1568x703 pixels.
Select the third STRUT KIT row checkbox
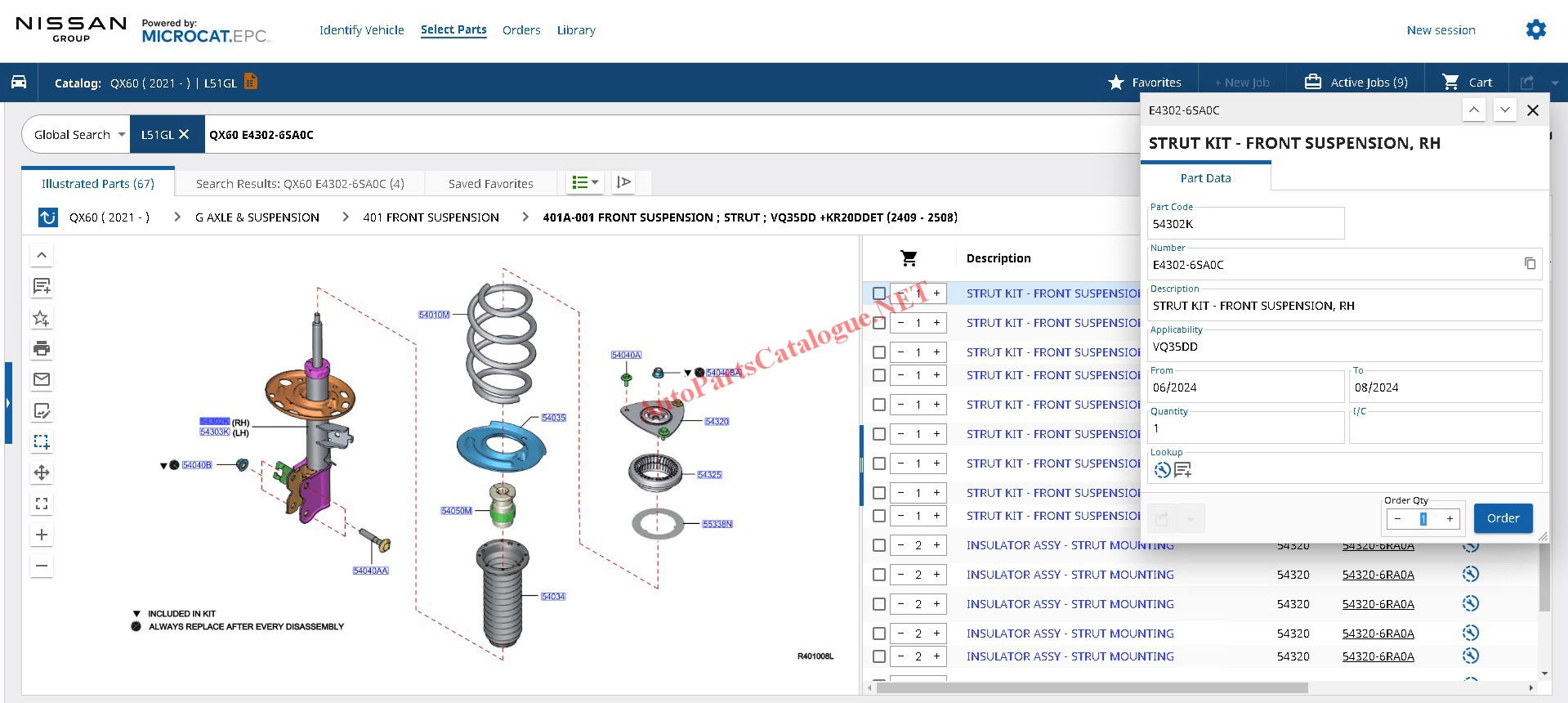pos(879,352)
